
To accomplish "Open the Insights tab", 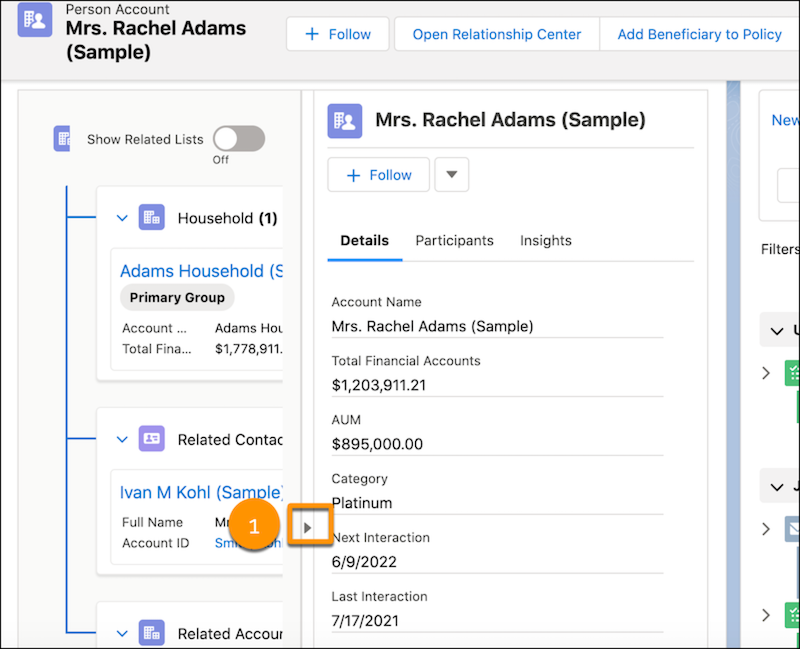I will [545, 241].
